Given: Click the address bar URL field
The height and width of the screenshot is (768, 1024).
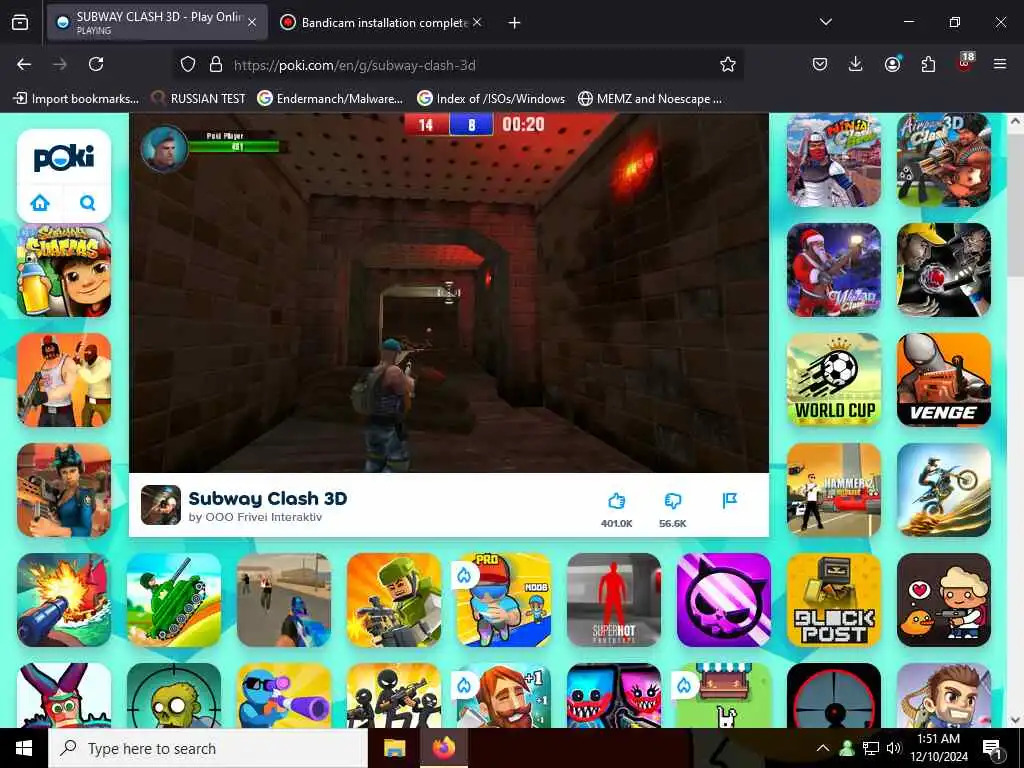Looking at the screenshot, I should (457, 65).
